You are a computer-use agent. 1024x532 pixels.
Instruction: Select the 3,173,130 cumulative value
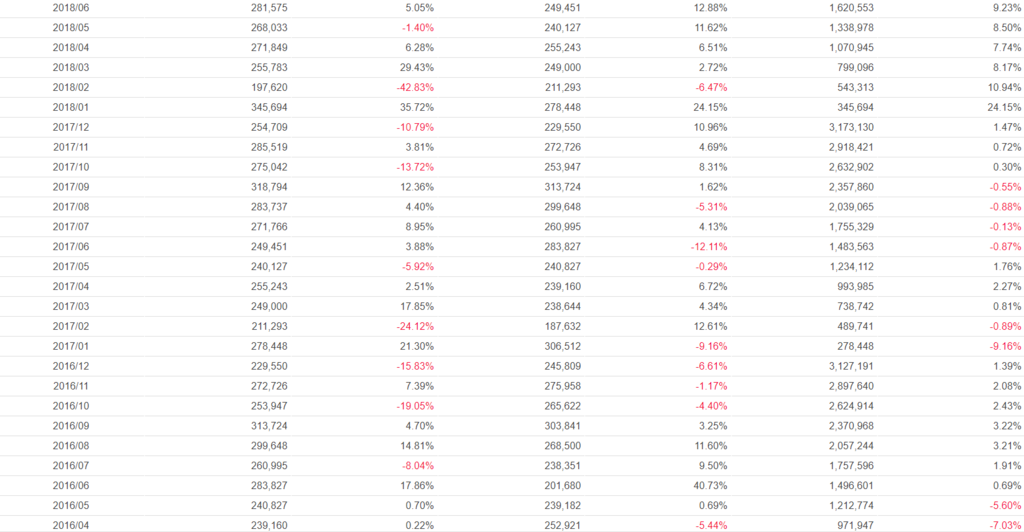851,127
